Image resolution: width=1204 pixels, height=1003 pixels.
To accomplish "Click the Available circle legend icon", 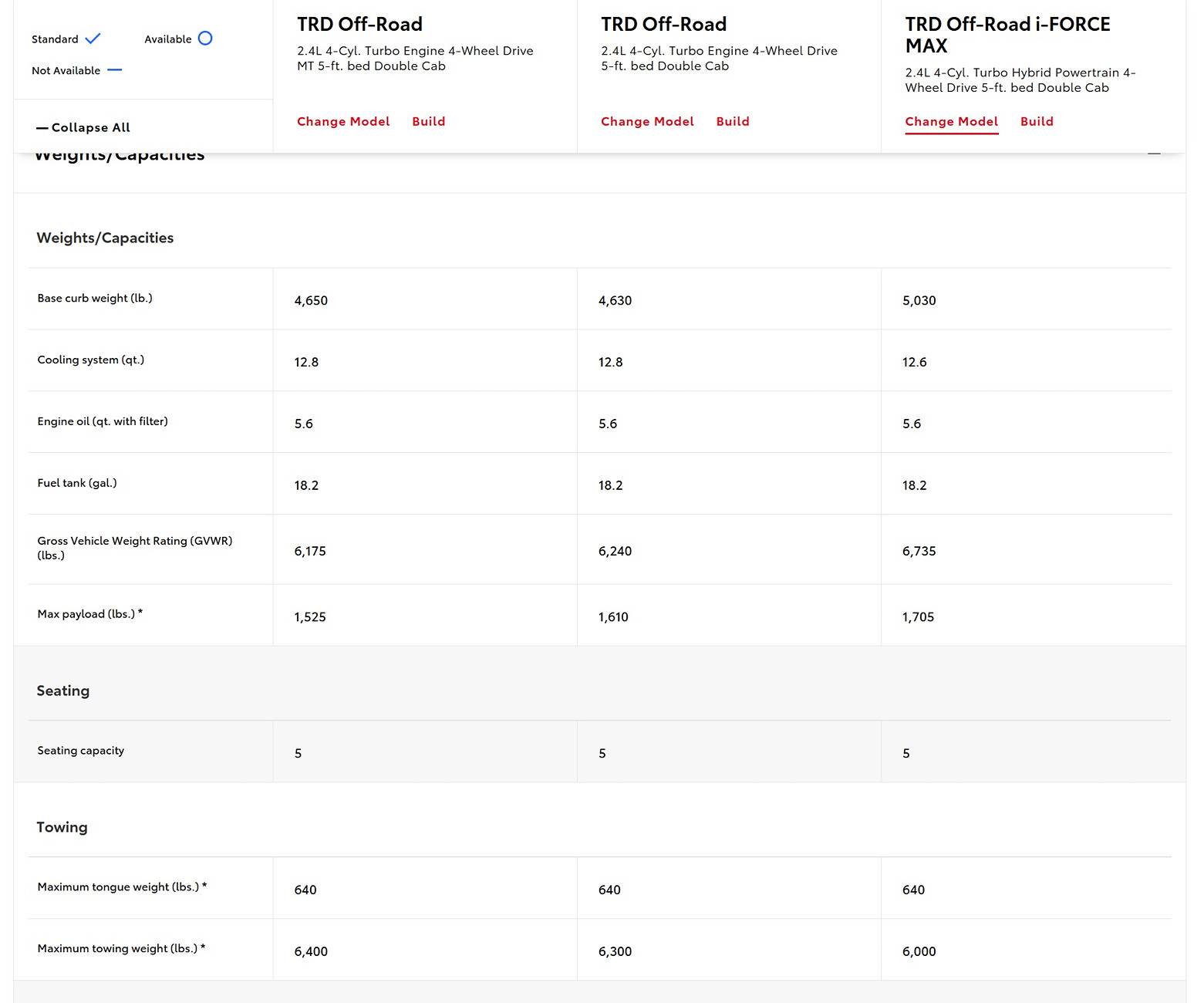I will (x=205, y=39).
